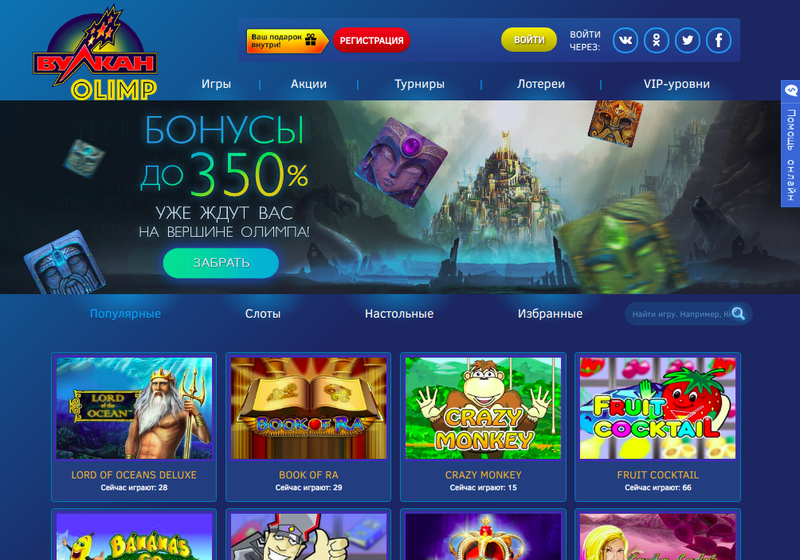Switch to the Слоты tab

[x=263, y=314]
